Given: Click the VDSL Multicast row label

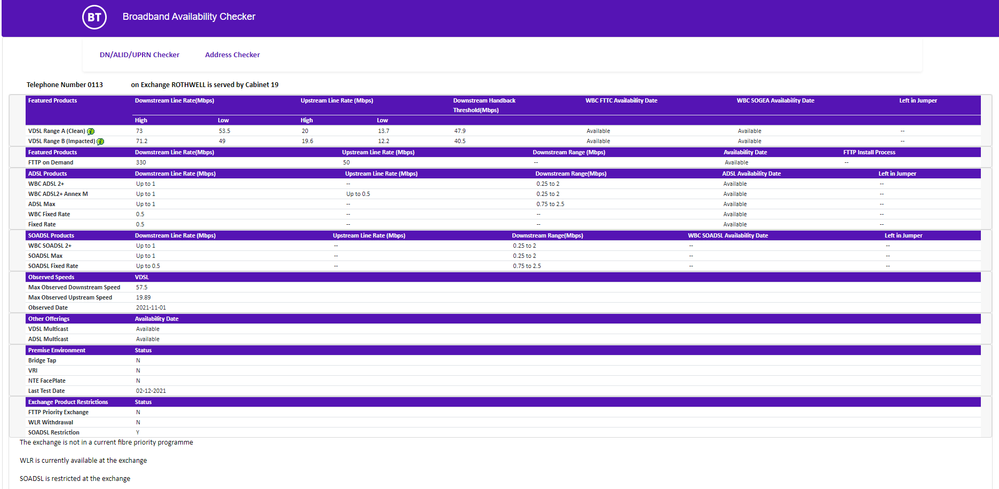Looking at the screenshot, I should 48,328.
